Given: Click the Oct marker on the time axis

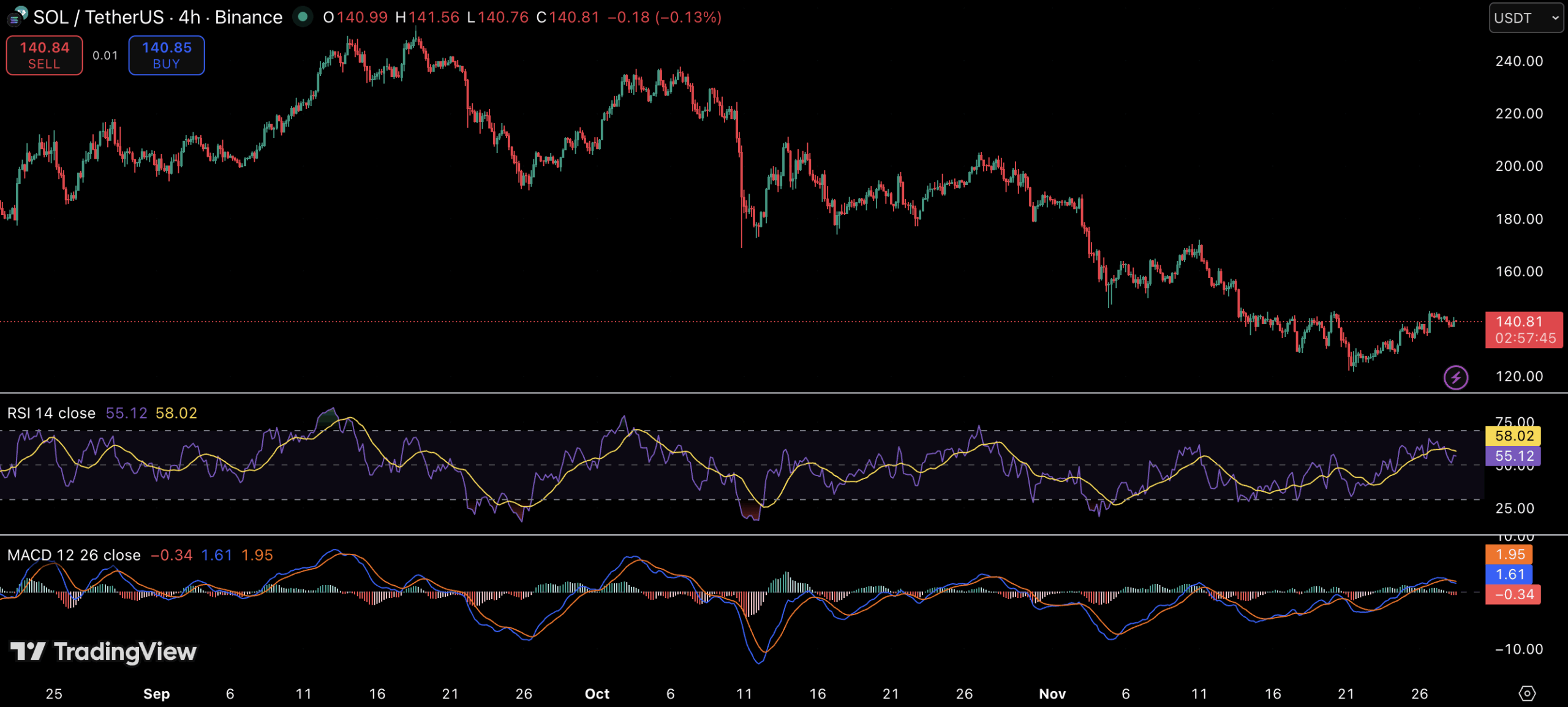Looking at the screenshot, I should coord(597,694).
